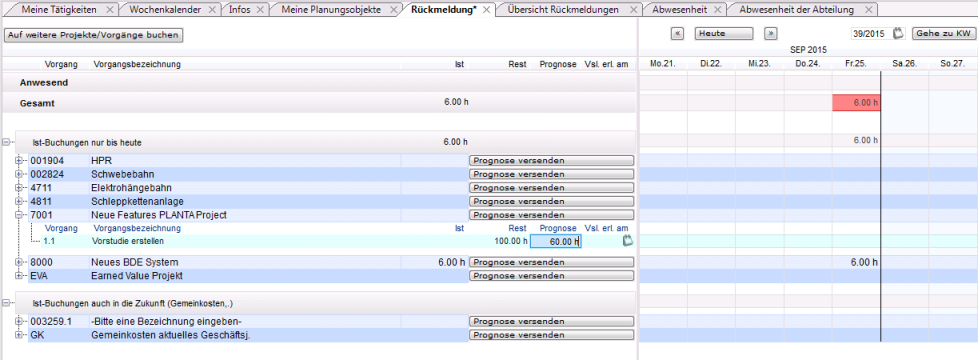Select the Anwesend row
978x360 pixels.
pos(318,82)
